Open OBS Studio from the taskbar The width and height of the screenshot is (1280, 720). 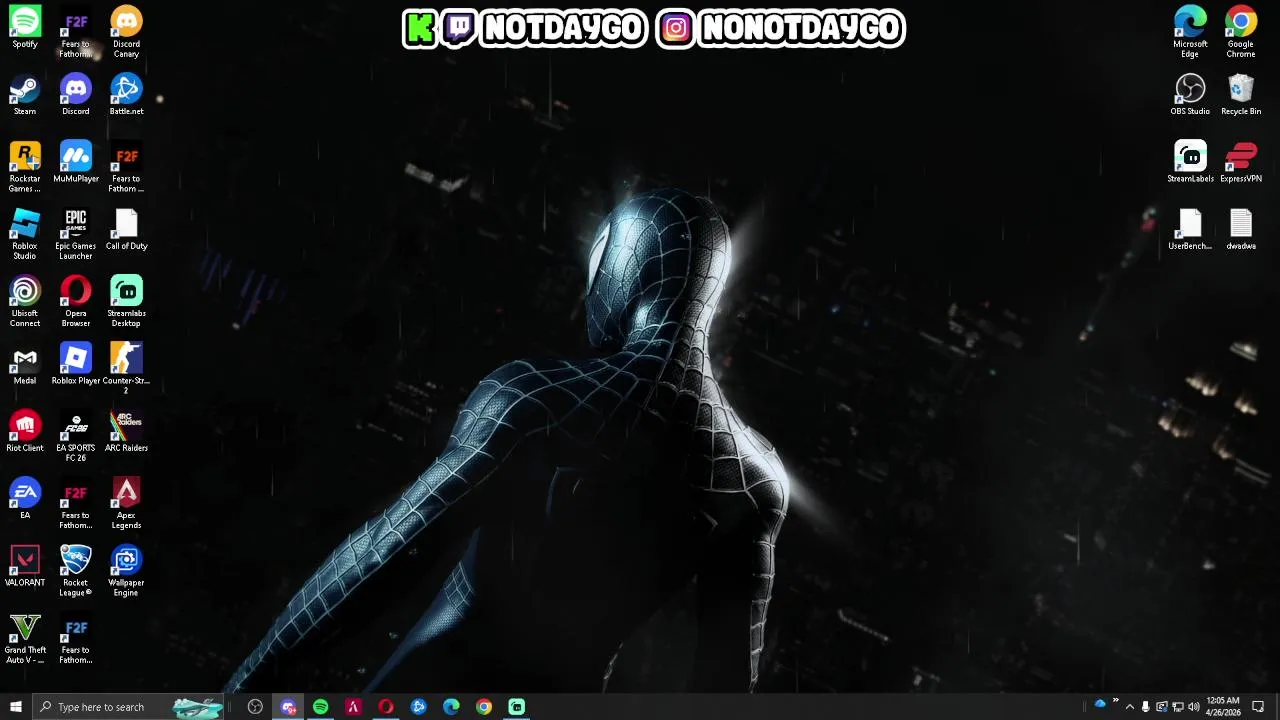tap(255, 707)
